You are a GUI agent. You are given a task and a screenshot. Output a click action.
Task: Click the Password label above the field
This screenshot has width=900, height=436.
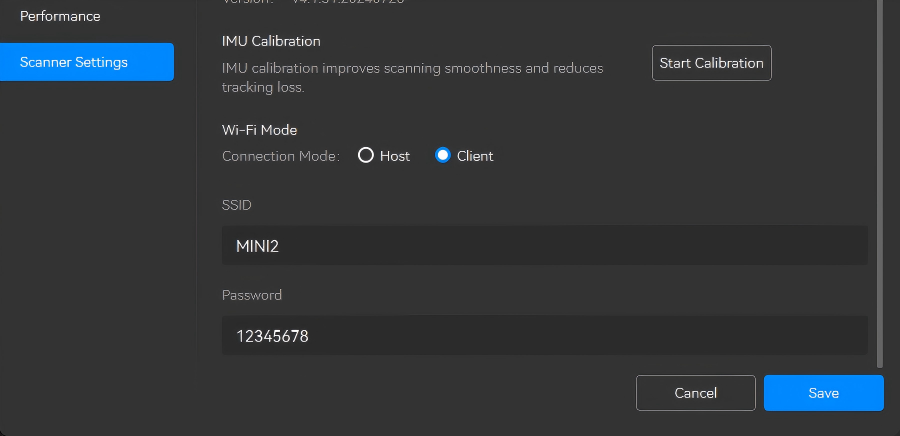(252, 295)
